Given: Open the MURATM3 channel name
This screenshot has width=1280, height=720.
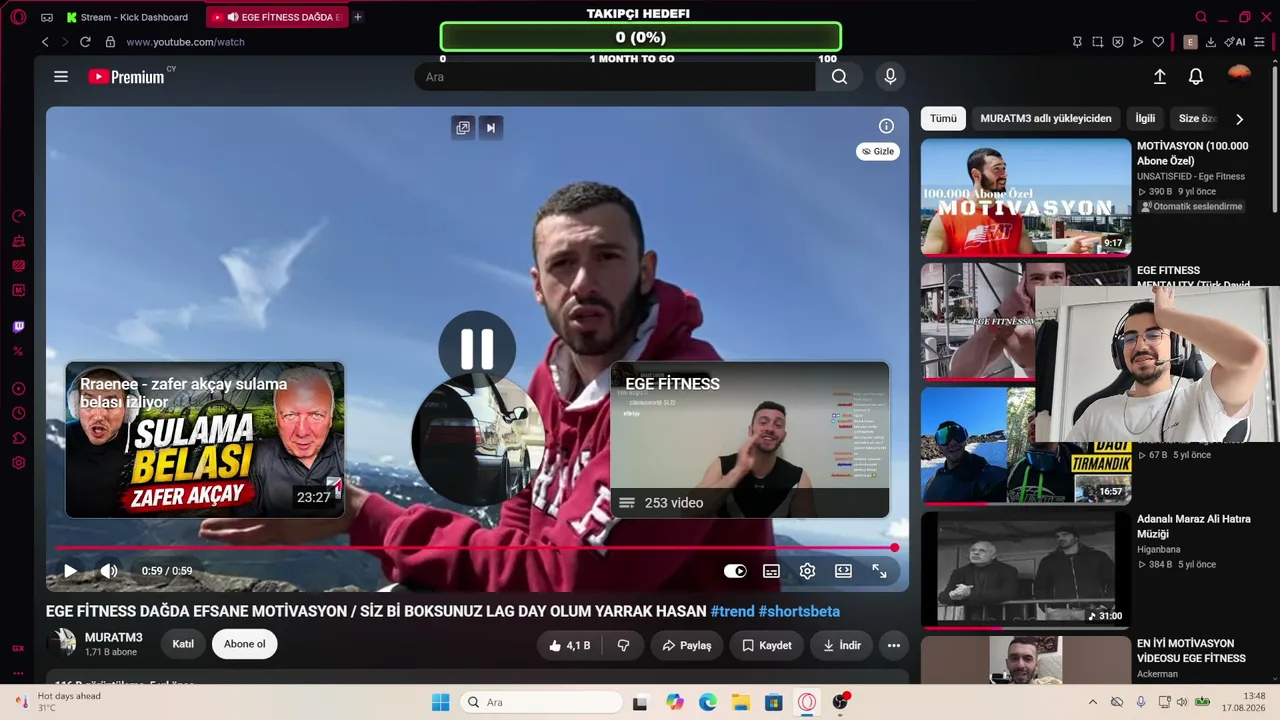Looking at the screenshot, I should coord(114,637).
